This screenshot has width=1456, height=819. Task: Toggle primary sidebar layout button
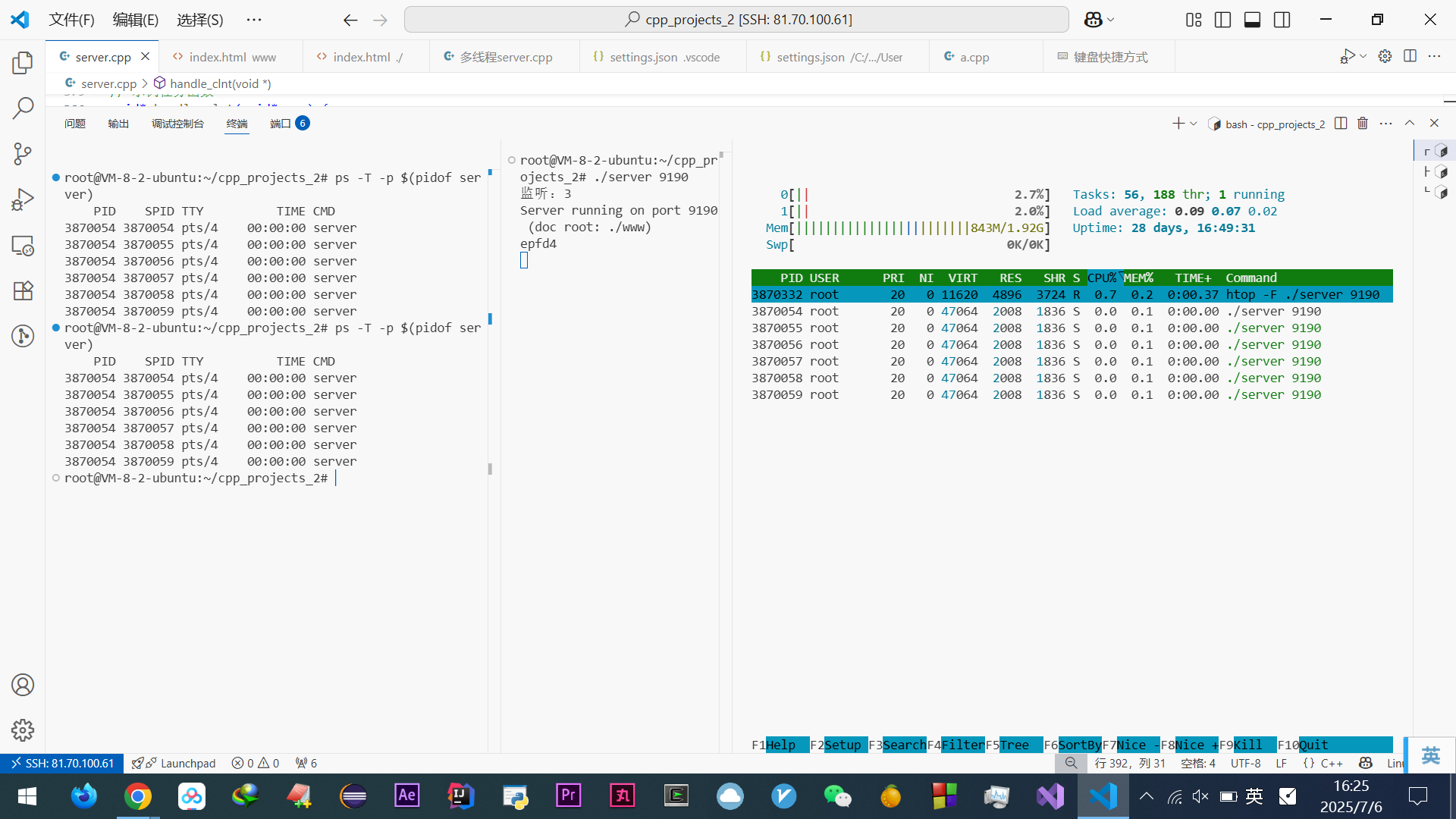pos(1222,20)
